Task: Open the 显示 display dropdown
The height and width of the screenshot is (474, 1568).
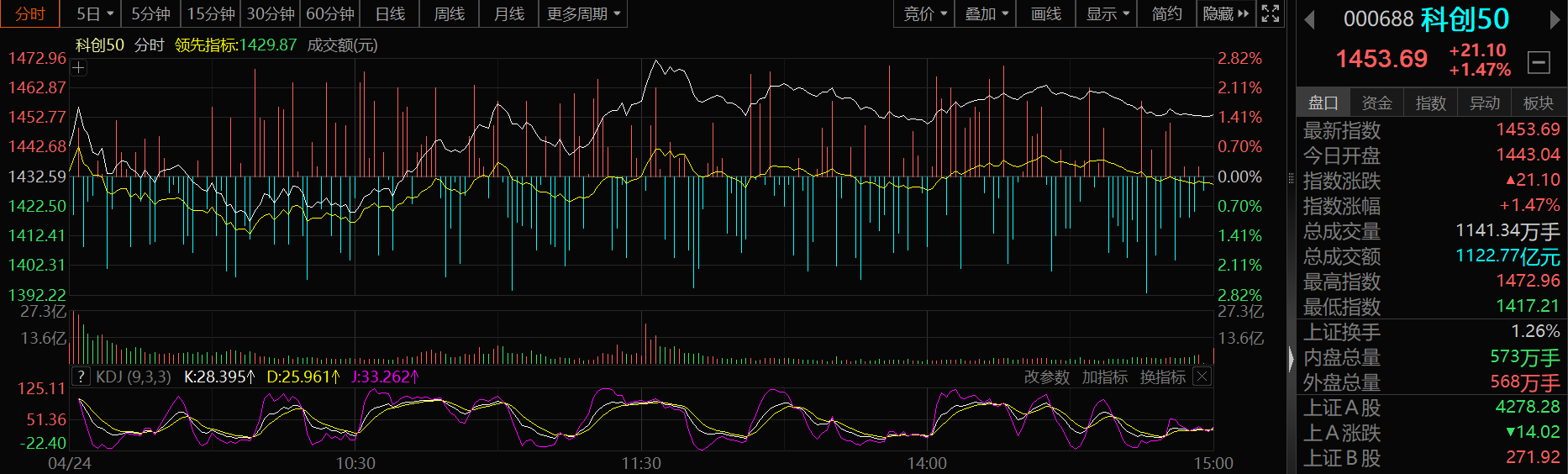Action: [1107, 13]
